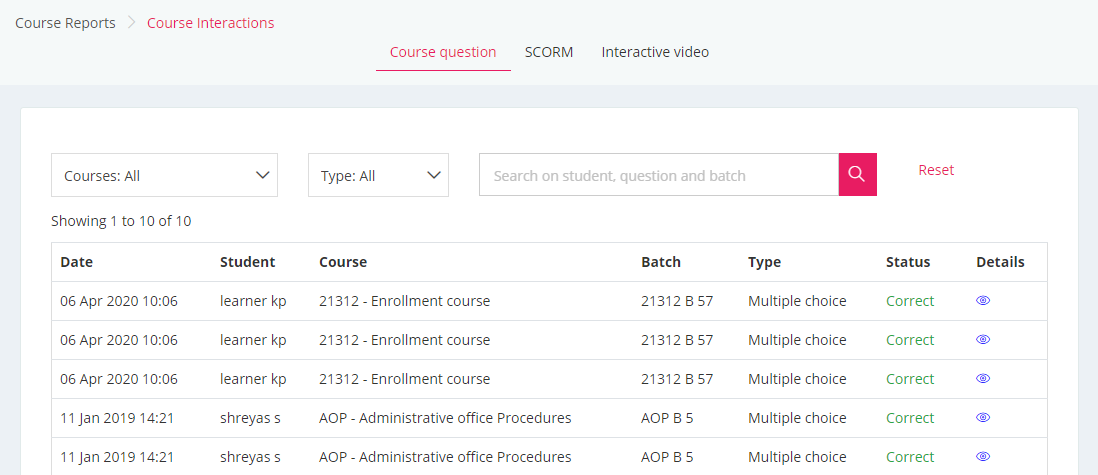Expand the Courses: All dropdown

click(x=165, y=175)
